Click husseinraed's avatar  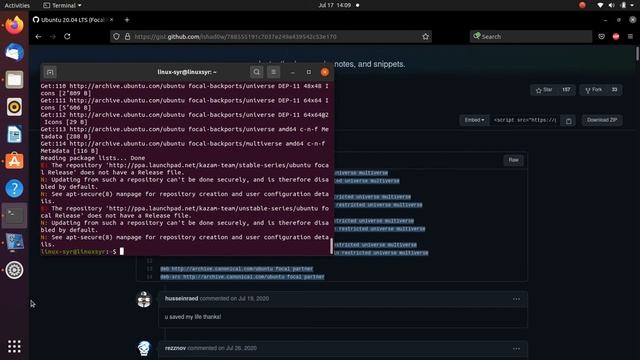[x=144, y=300]
